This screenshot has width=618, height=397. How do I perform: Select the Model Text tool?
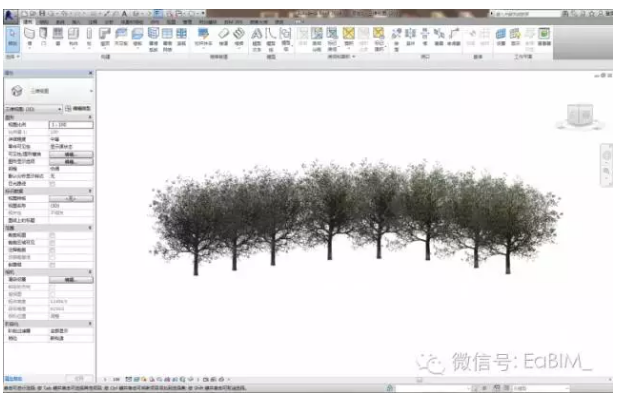[x=257, y=39]
